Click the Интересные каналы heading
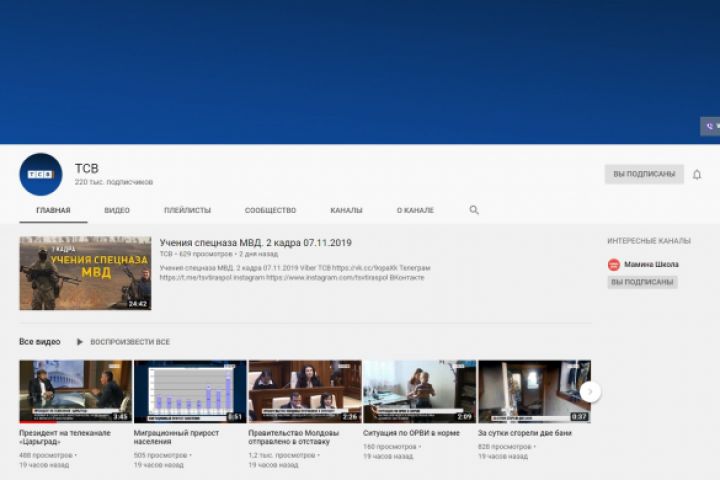The image size is (720, 480). coord(649,241)
